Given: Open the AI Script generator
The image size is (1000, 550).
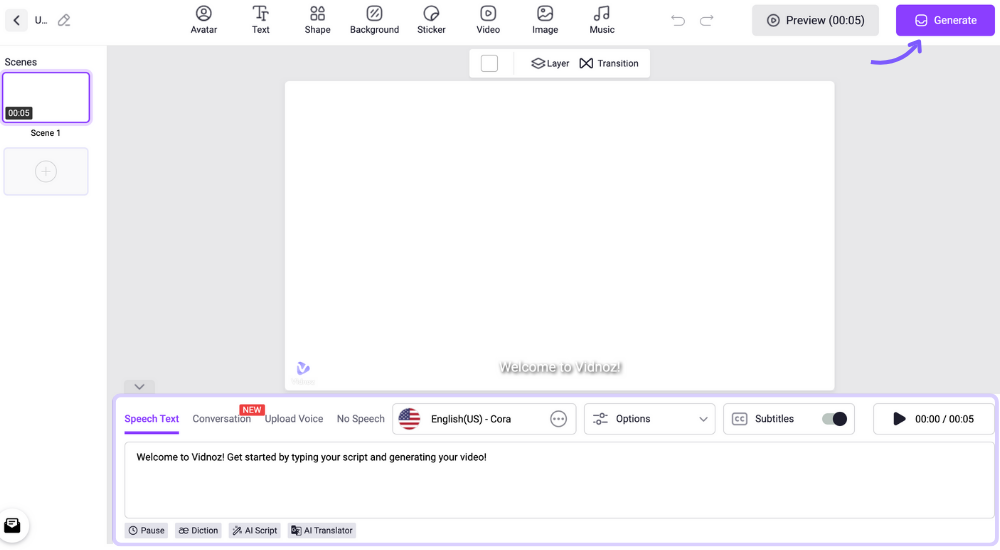Looking at the screenshot, I should coord(254,530).
